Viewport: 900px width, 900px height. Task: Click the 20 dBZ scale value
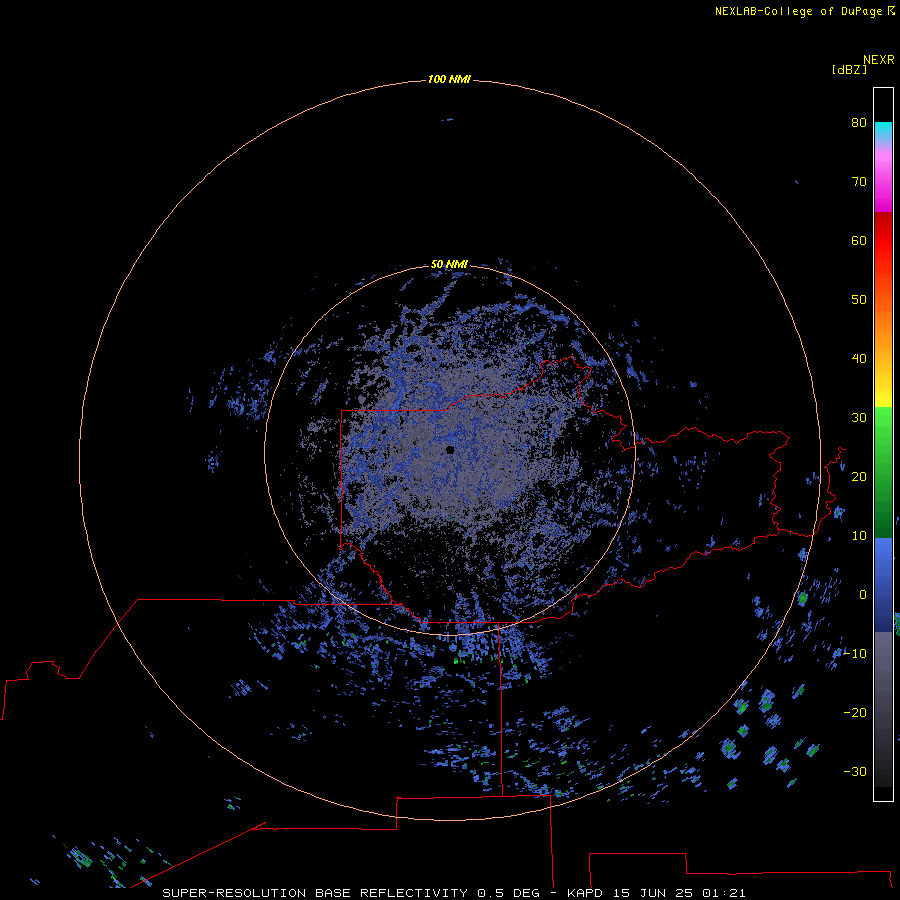coord(859,476)
